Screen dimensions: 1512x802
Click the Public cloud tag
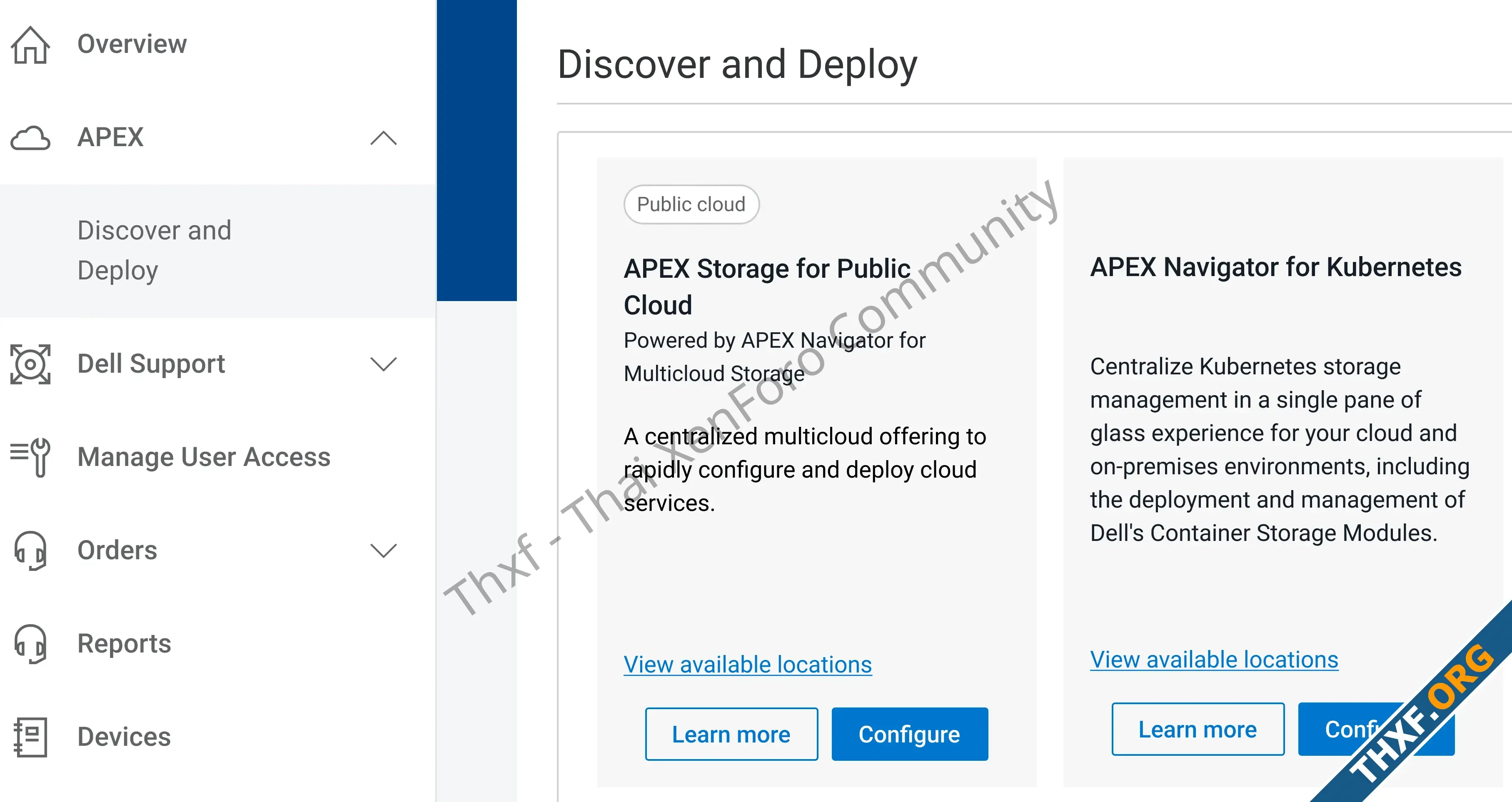691,204
